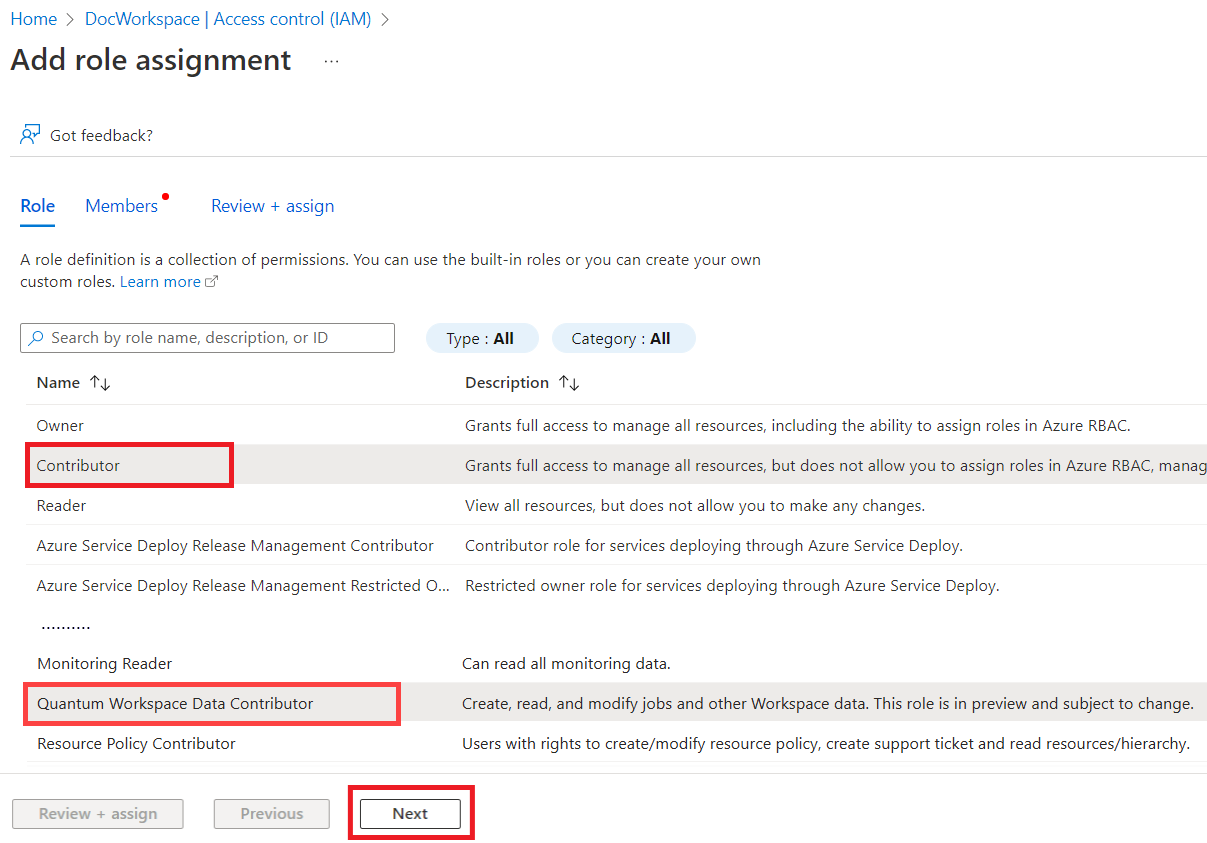Navigate to Home via the breadcrumb
Screen dimensions: 1207x843
[x=33, y=18]
